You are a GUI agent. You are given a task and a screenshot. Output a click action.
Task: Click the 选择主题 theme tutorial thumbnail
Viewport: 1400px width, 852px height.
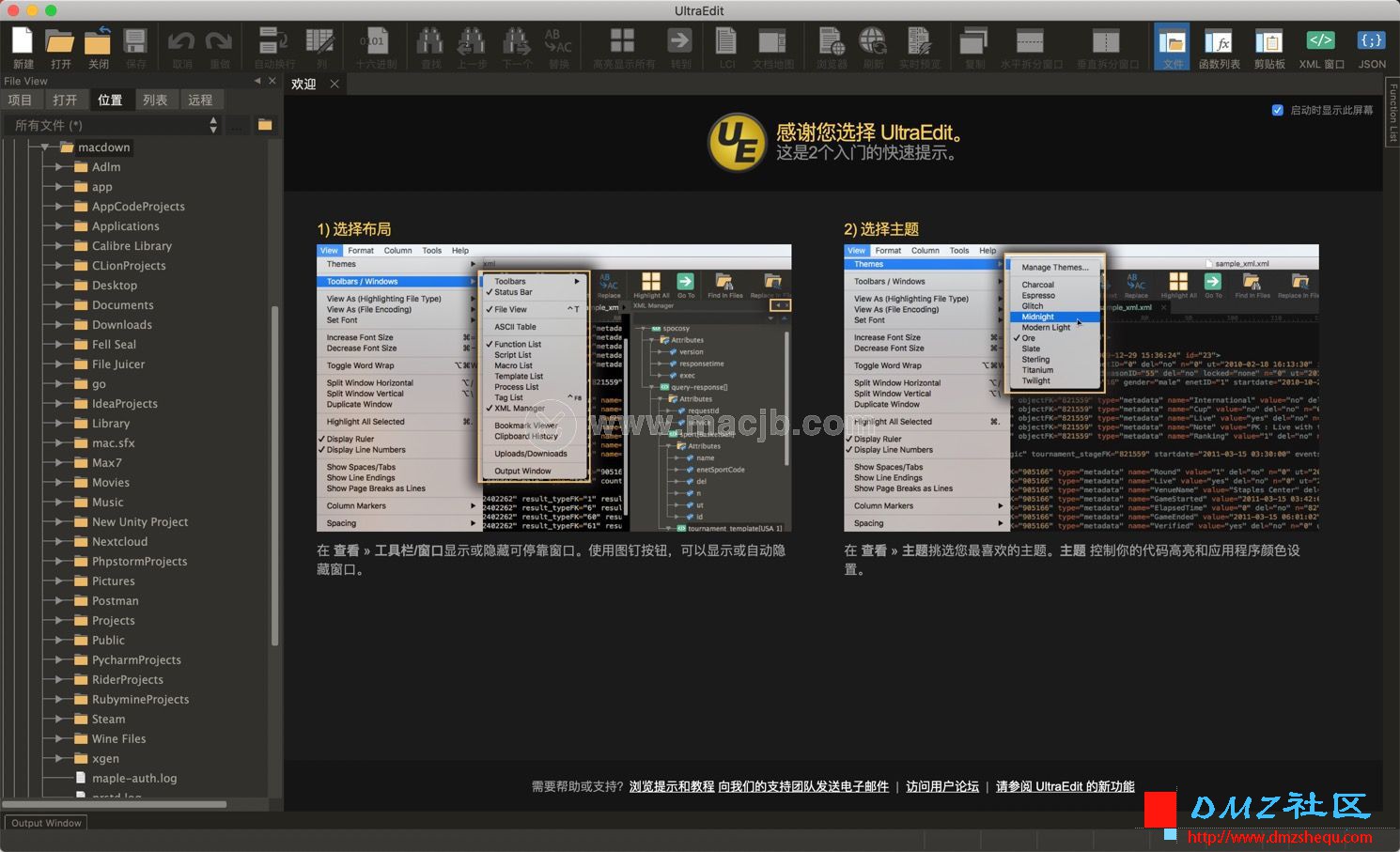[x=1081, y=388]
